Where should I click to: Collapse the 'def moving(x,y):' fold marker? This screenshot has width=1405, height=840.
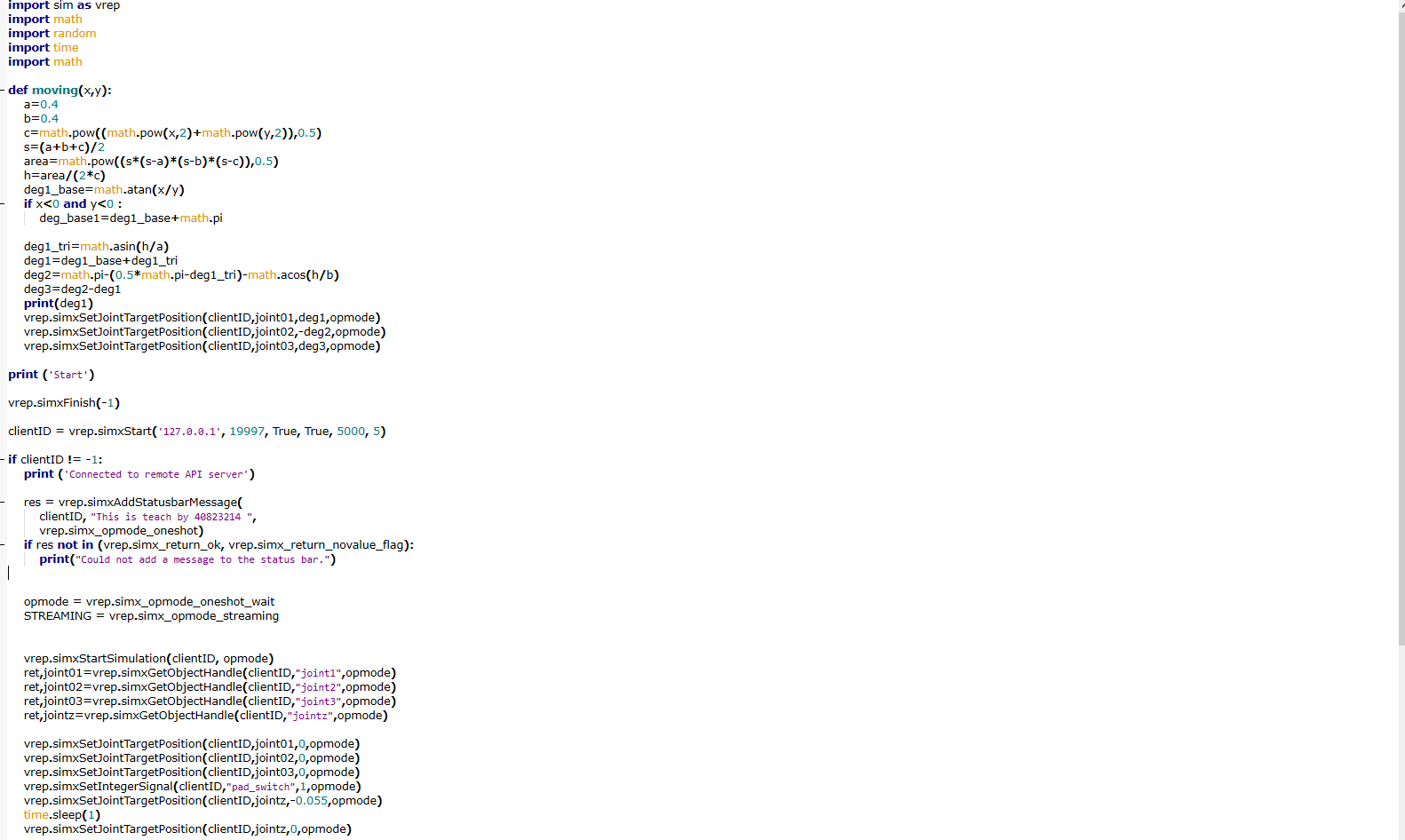pos(3,91)
